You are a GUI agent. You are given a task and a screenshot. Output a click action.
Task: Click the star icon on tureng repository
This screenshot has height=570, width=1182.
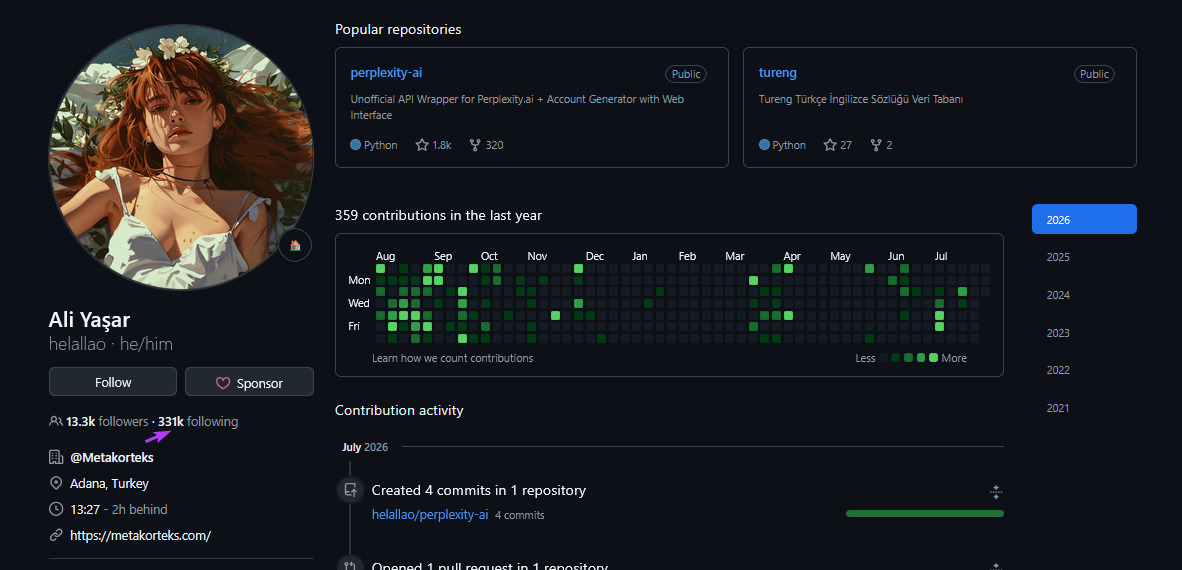tap(830, 145)
